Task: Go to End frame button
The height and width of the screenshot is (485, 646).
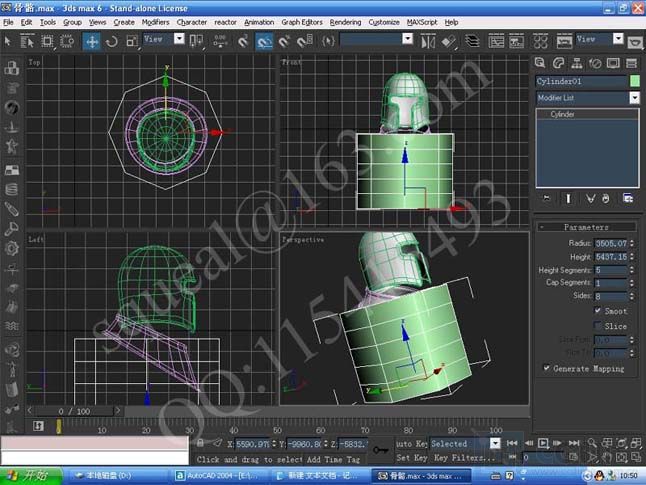Action: pos(574,443)
